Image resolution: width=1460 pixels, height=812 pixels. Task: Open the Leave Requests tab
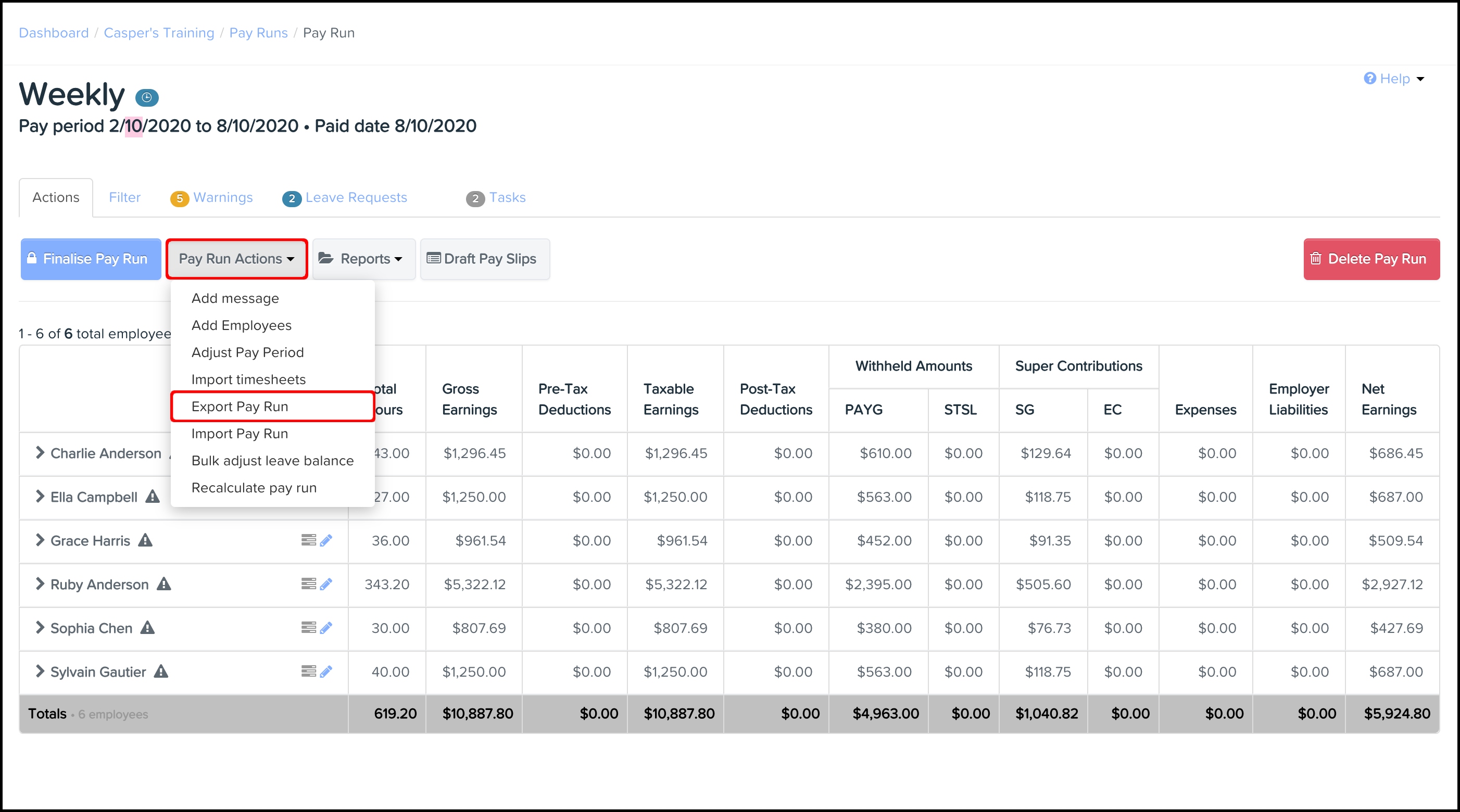[x=355, y=197]
